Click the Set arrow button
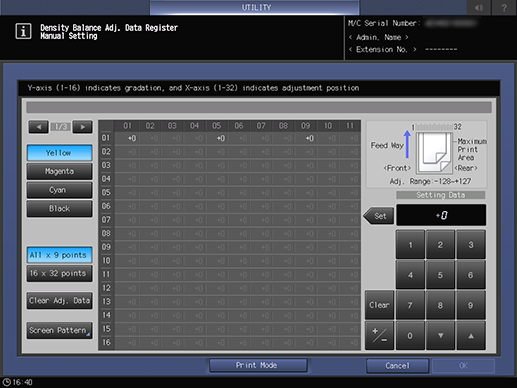This screenshot has height=388, width=517. 379,216
